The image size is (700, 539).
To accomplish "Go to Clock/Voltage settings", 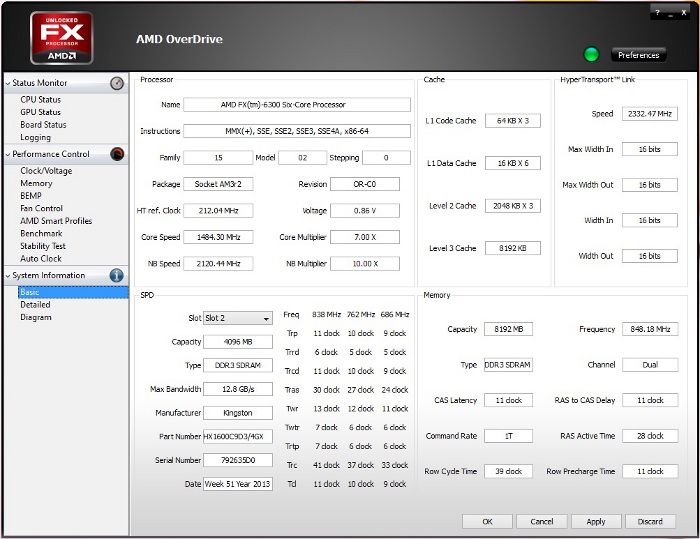I will 46,171.
